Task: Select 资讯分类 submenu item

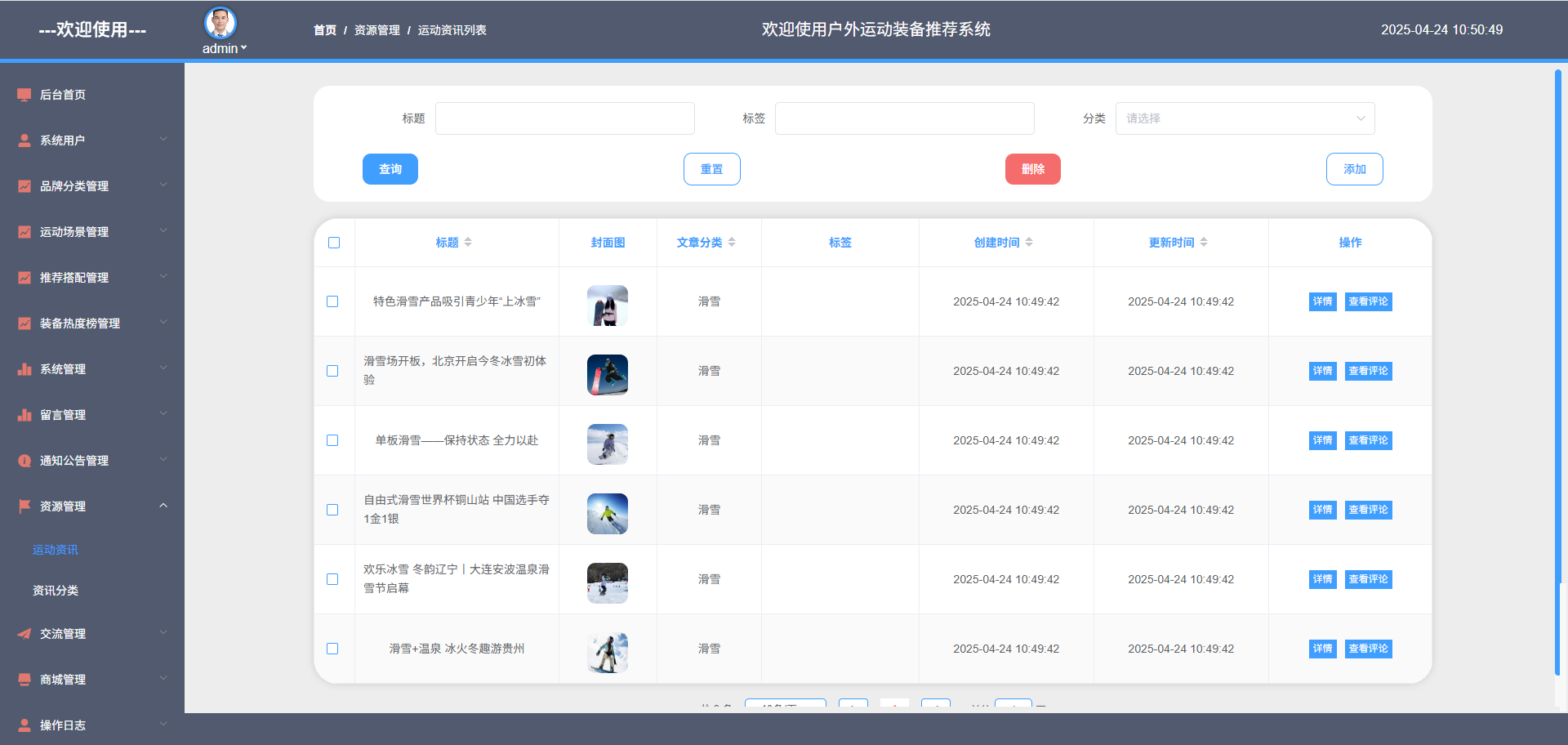Action: point(56,591)
